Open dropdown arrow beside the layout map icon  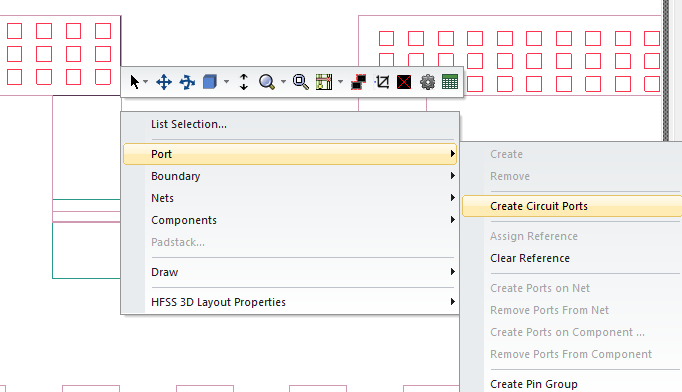tap(341, 82)
